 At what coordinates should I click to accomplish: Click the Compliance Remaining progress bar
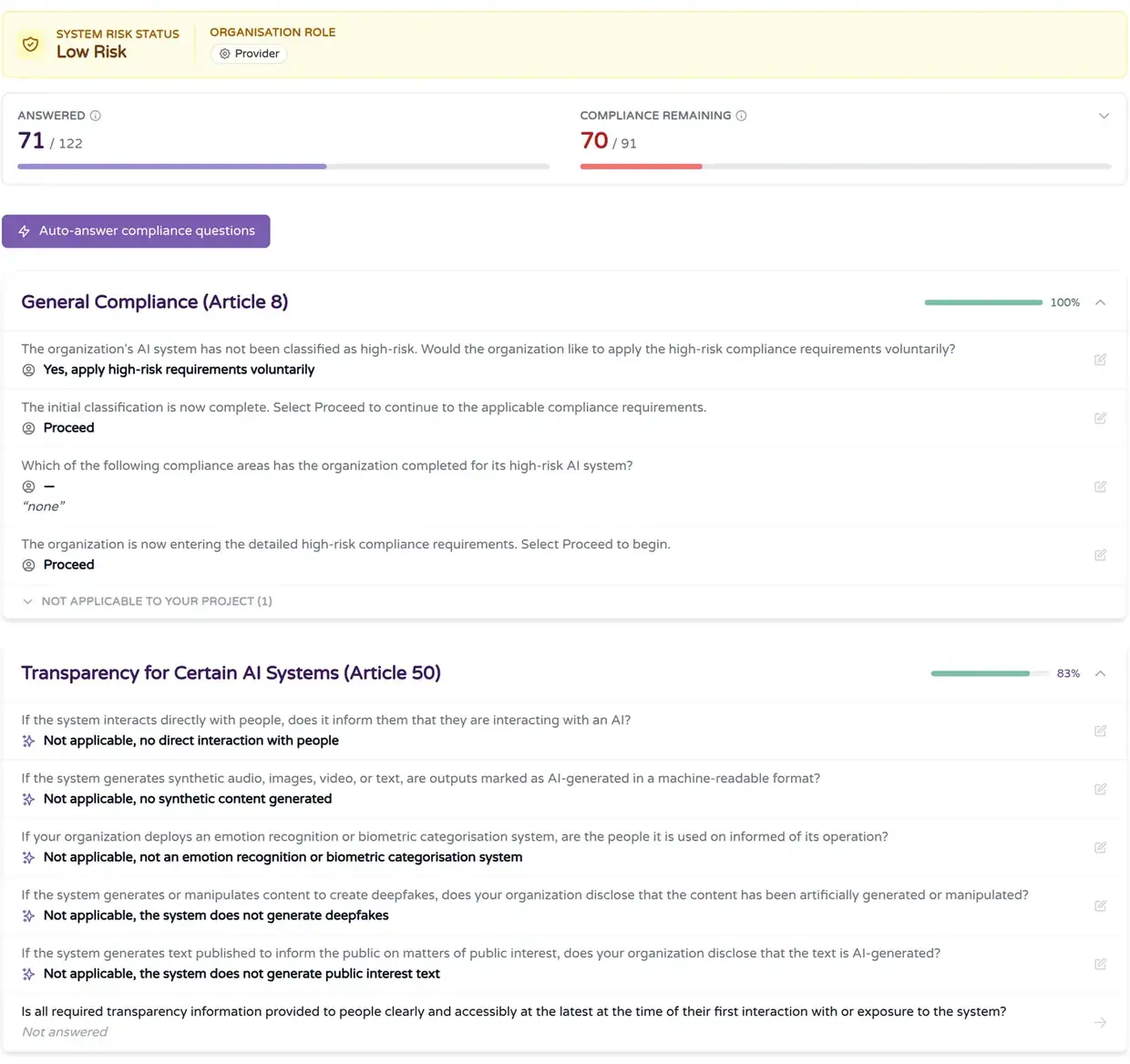pyautogui.click(x=846, y=167)
